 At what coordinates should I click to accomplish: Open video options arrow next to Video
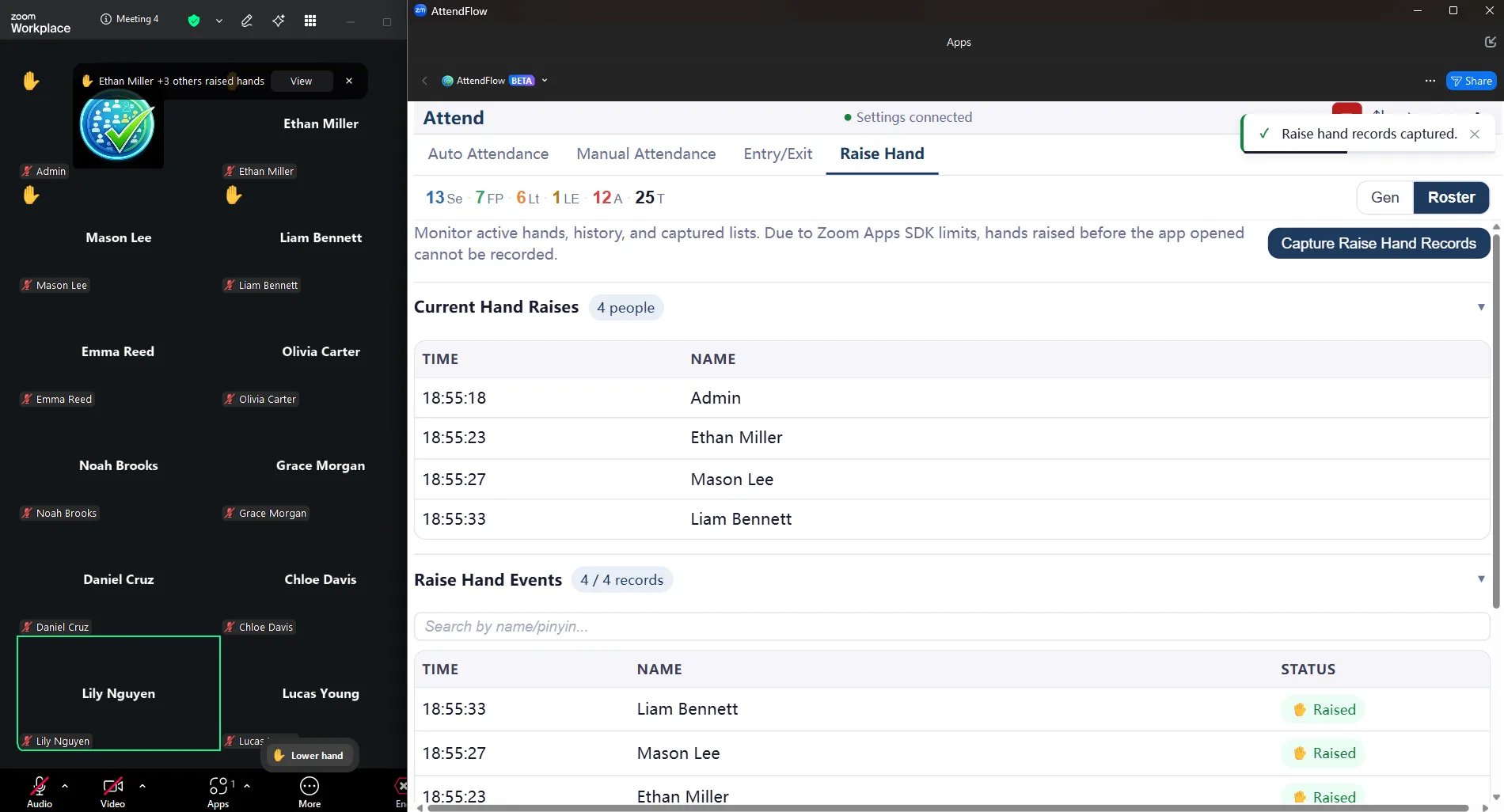pyautogui.click(x=142, y=786)
